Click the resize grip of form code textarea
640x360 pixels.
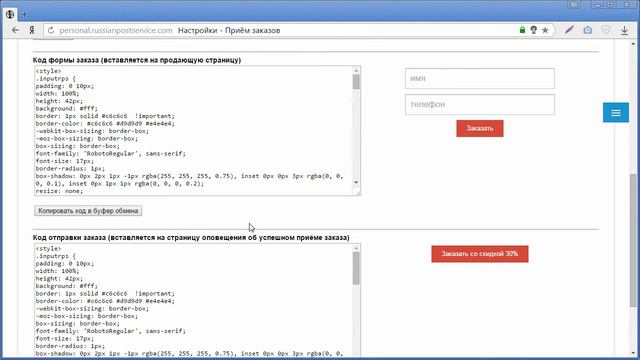pos(356,191)
